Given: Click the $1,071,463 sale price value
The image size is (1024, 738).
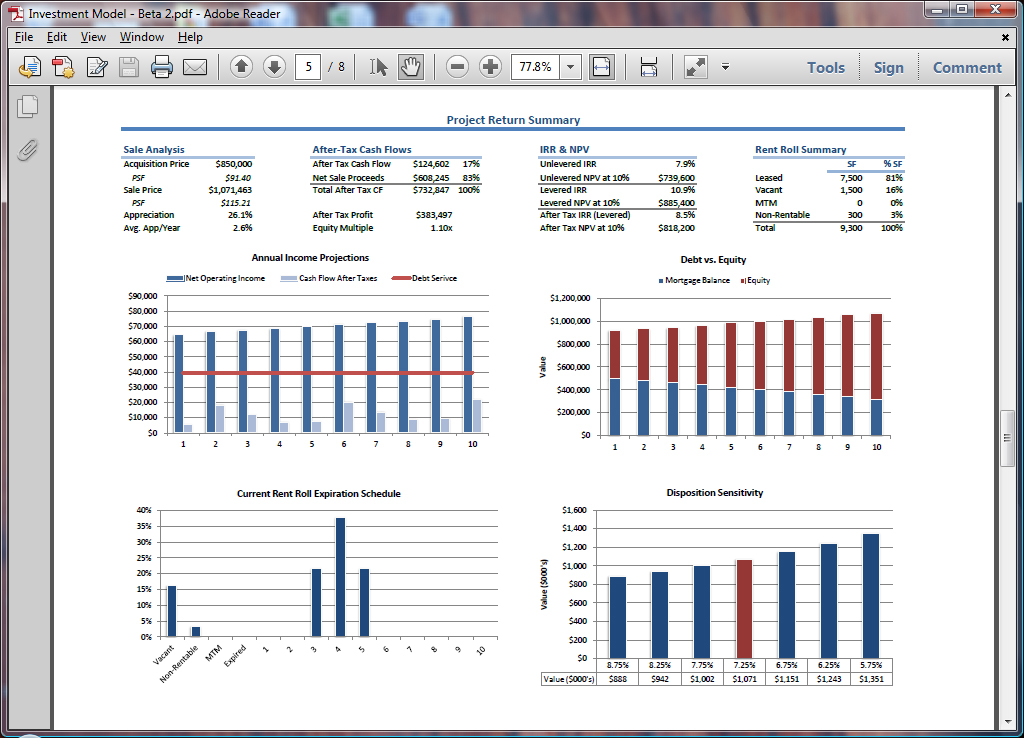Looking at the screenshot, I should [230, 190].
